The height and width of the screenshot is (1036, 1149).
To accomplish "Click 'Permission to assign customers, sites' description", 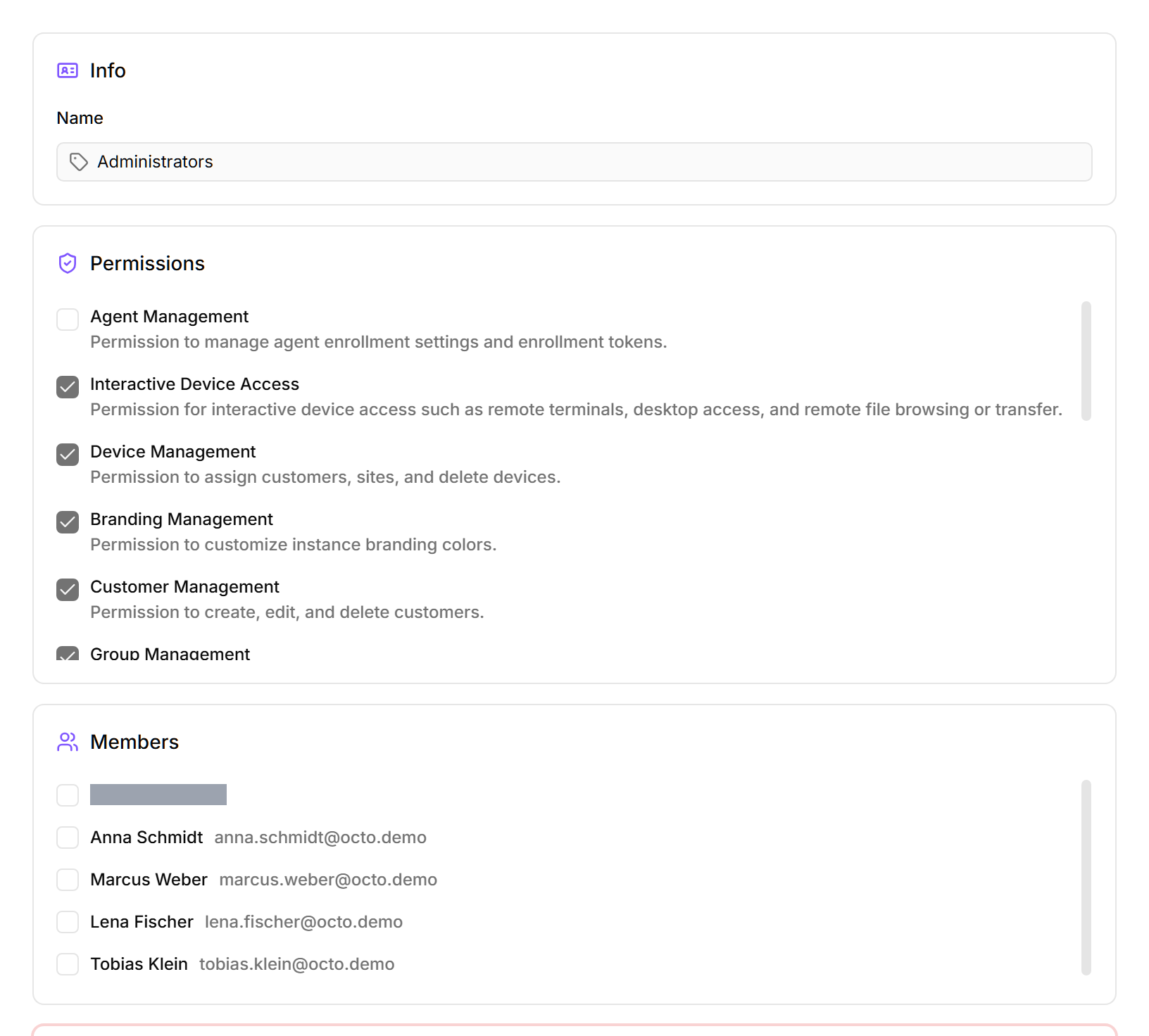I will click(x=325, y=477).
